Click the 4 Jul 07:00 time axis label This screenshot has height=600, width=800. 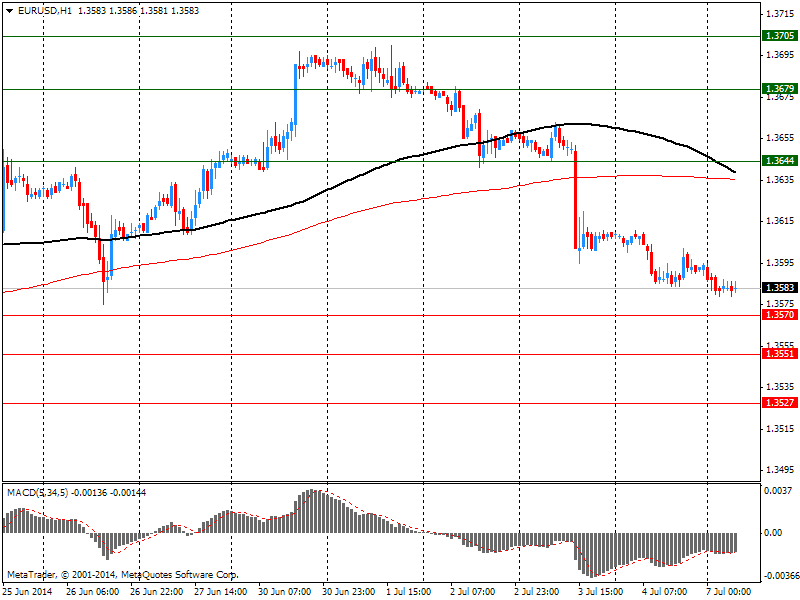pos(665,592)
